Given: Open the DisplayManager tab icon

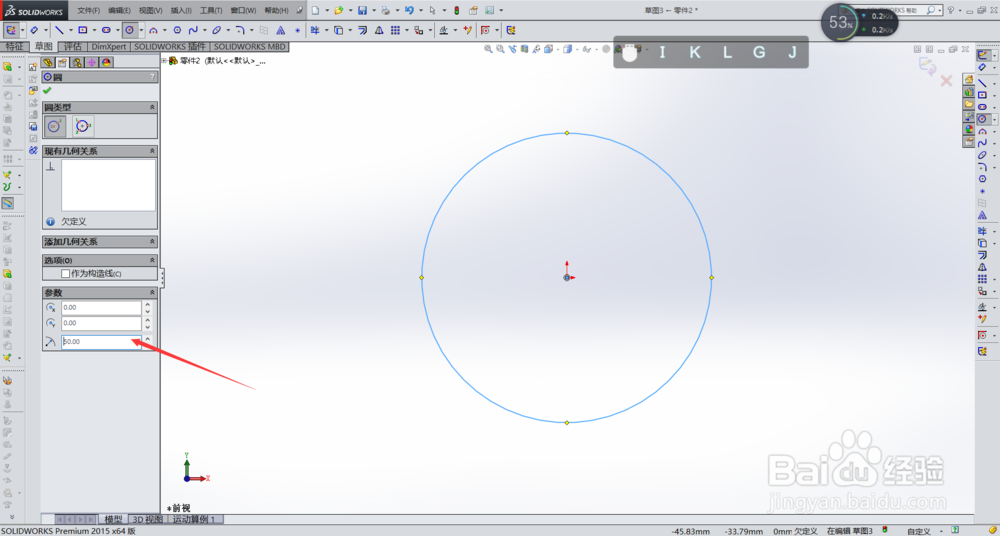Looking at the screenshot, I should coord(106,62).
